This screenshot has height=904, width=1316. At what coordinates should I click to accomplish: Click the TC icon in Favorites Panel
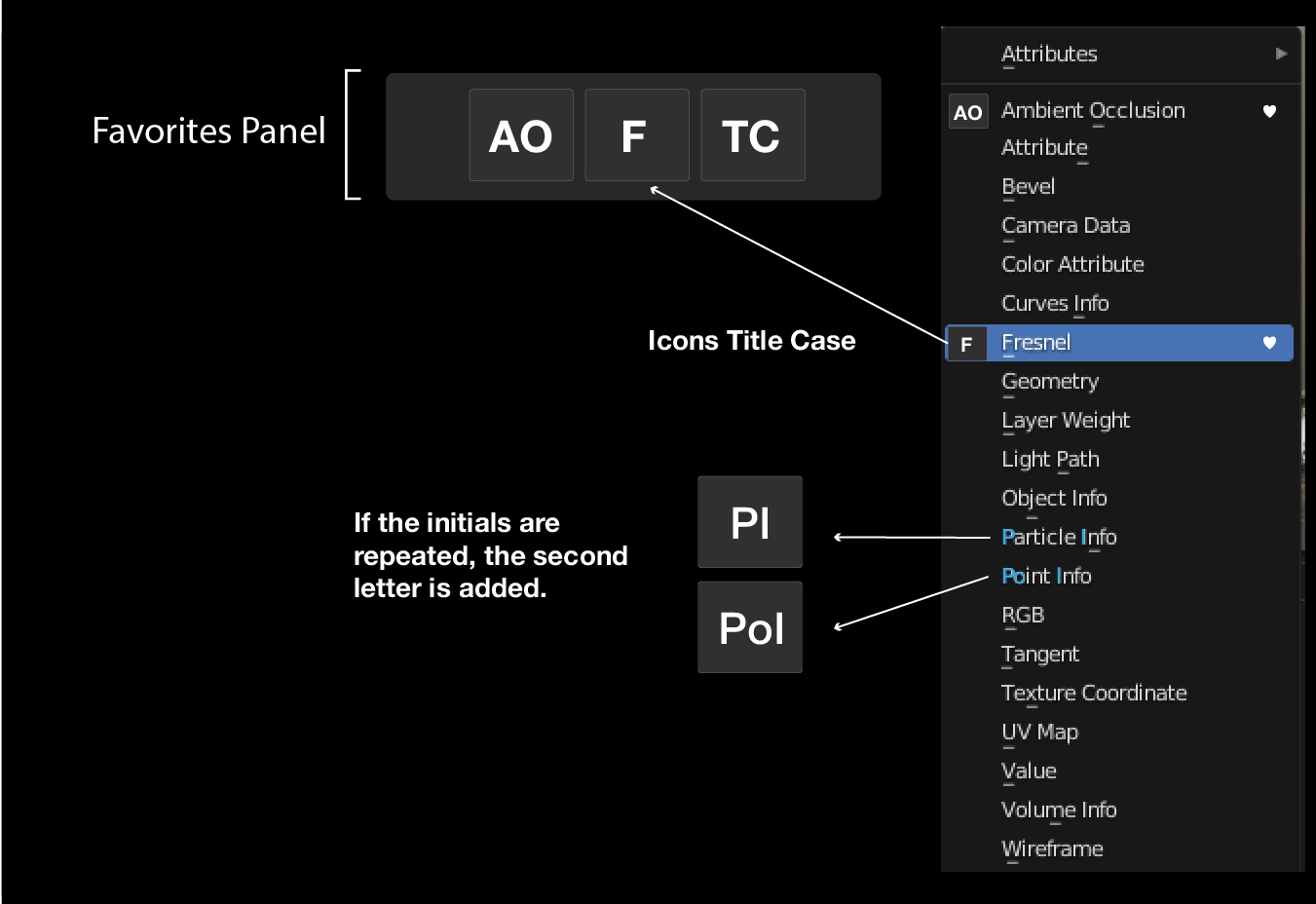[753, 135]
